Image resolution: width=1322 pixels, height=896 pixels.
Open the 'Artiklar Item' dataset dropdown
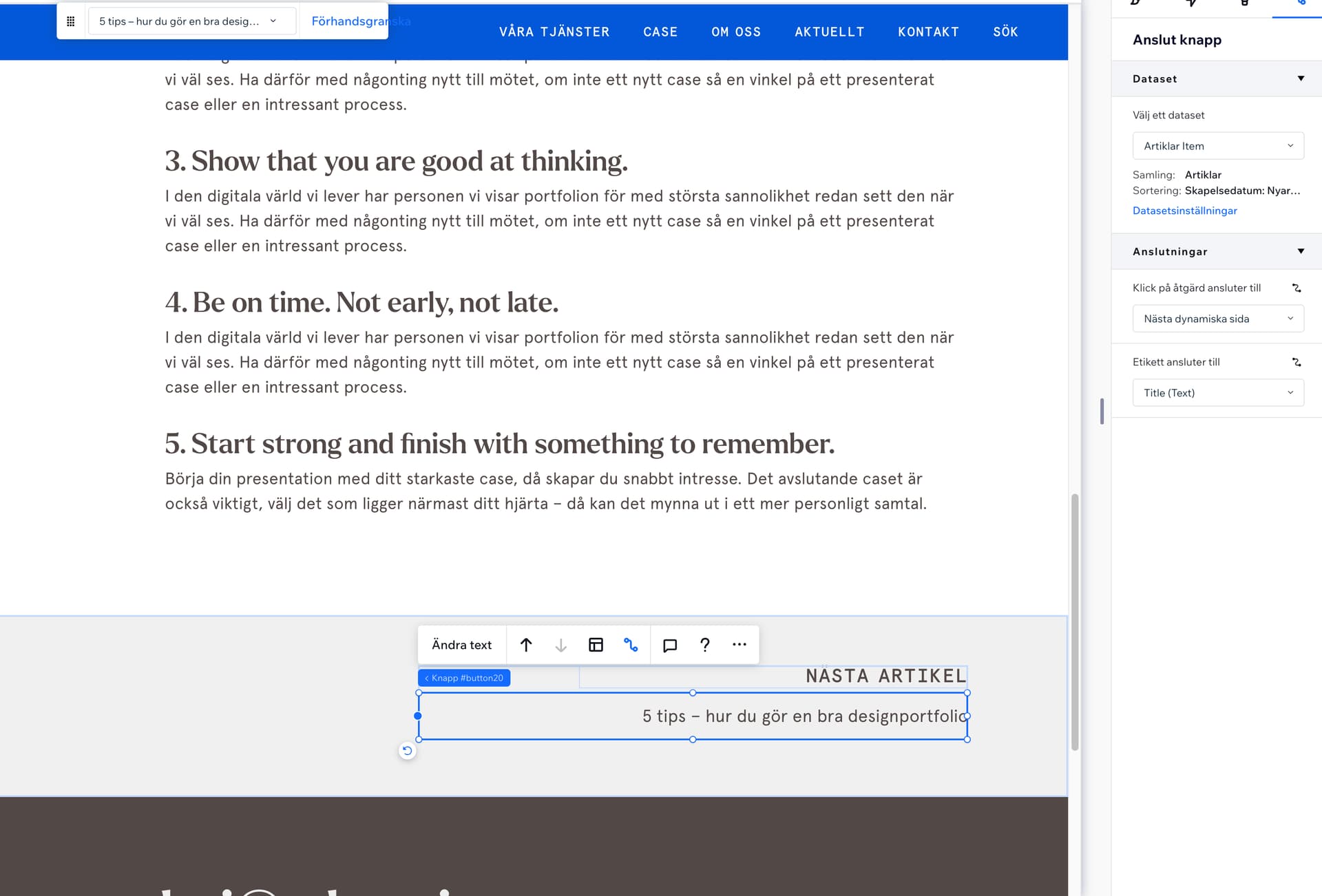click(1217, 146)
